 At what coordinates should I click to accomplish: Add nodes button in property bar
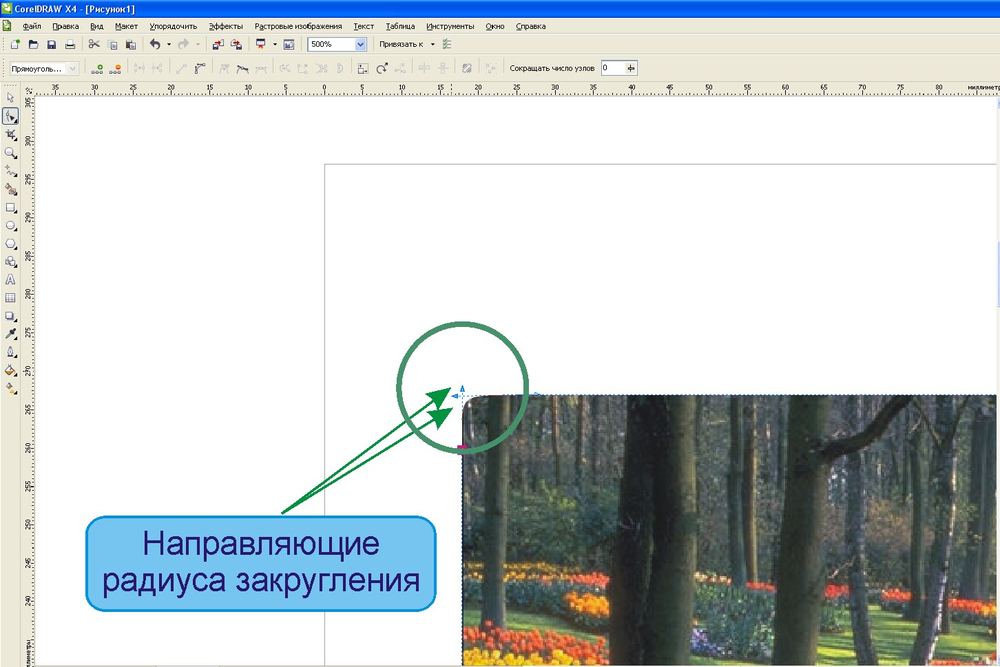[97, 68]
